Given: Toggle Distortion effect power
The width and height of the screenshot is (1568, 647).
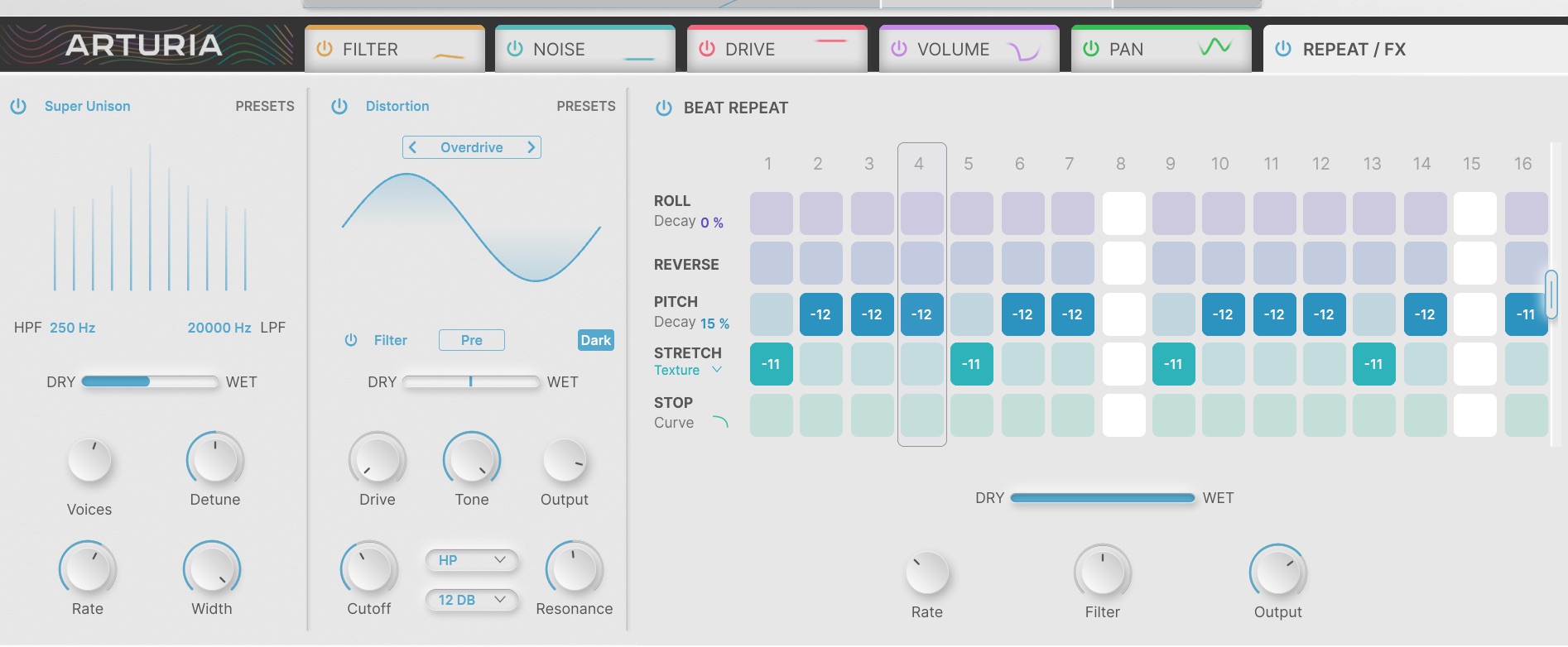Looking at the screenshot, I should [x=339, y=106].
